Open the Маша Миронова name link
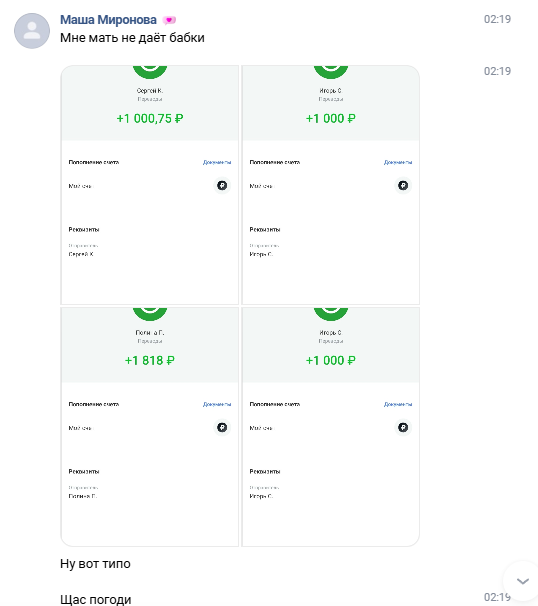The height and width of the screenshot is (606, 538). [108, 20]
